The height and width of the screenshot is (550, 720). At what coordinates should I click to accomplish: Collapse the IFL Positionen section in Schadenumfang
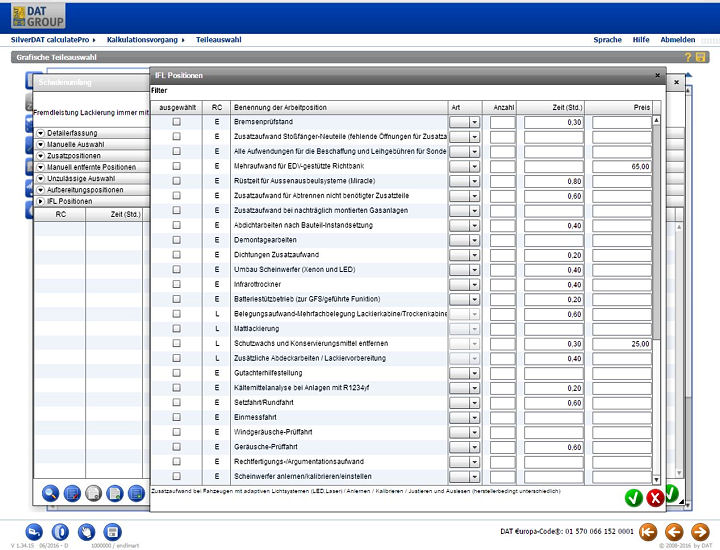click(40, 201)
